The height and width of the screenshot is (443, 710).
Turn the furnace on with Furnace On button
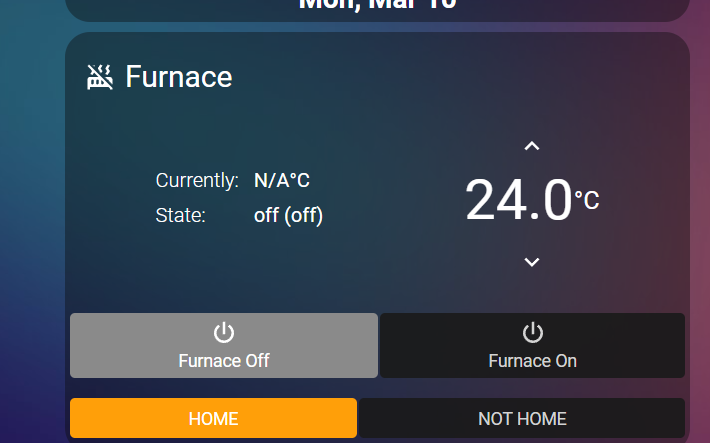coord(532,346)
